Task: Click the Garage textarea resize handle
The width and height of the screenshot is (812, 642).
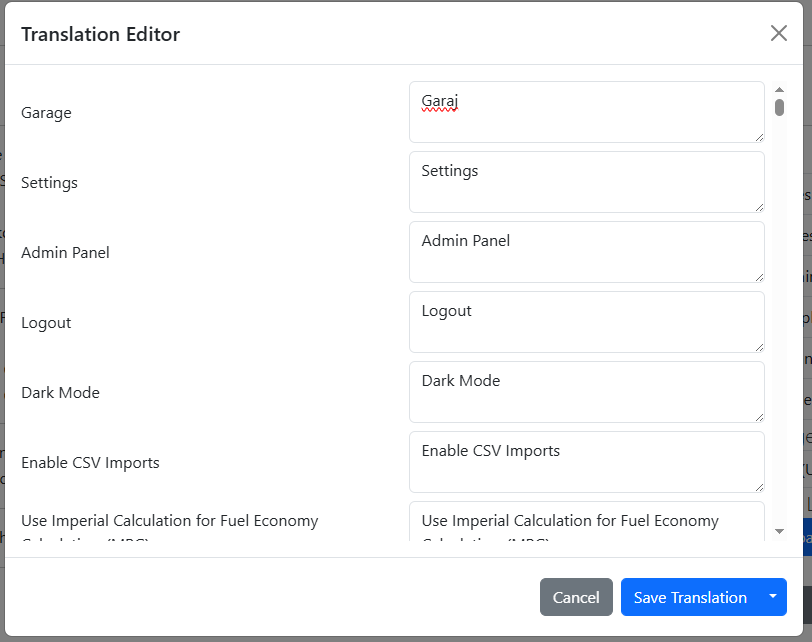Action: click(x=759, y=137)
